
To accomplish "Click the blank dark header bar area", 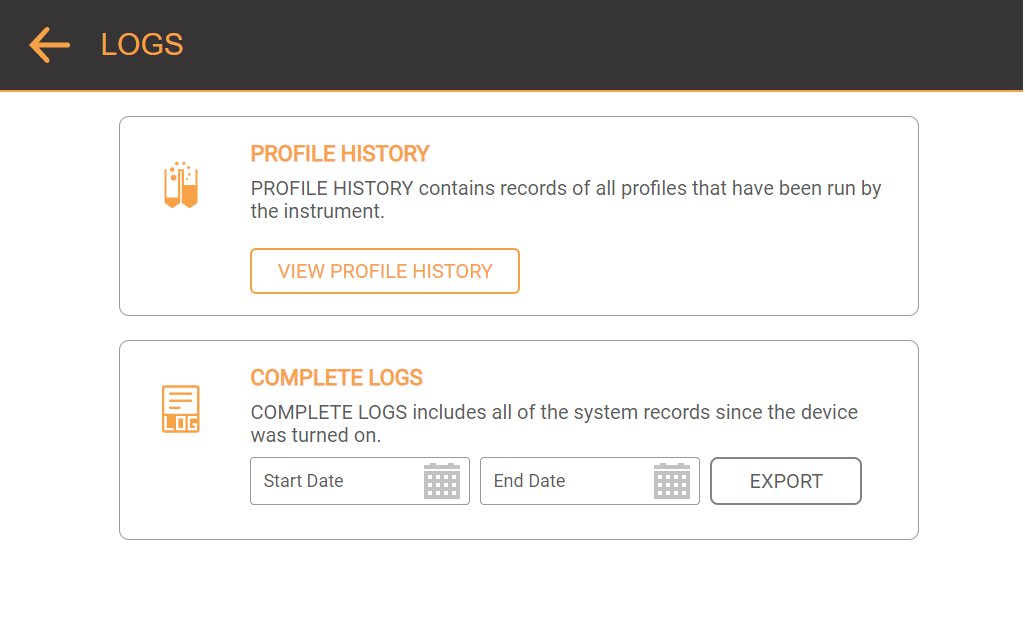I will click(x=588, y=44).
